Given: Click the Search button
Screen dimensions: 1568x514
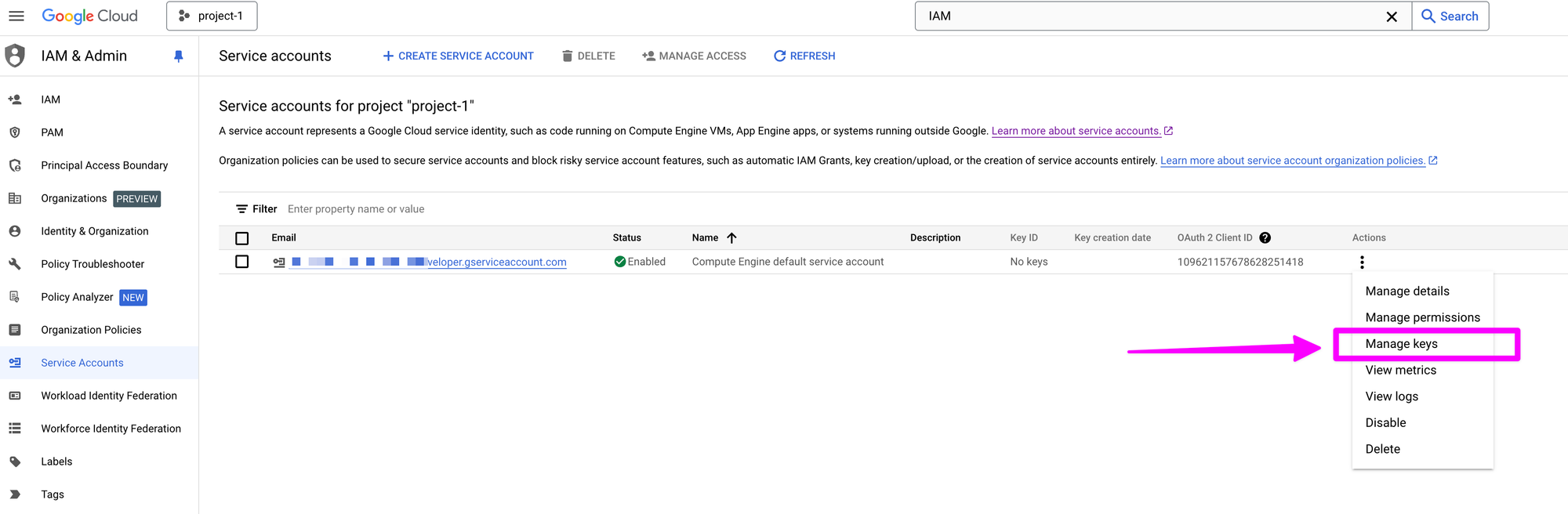Looking at the screenshot, I should 1450,16.
